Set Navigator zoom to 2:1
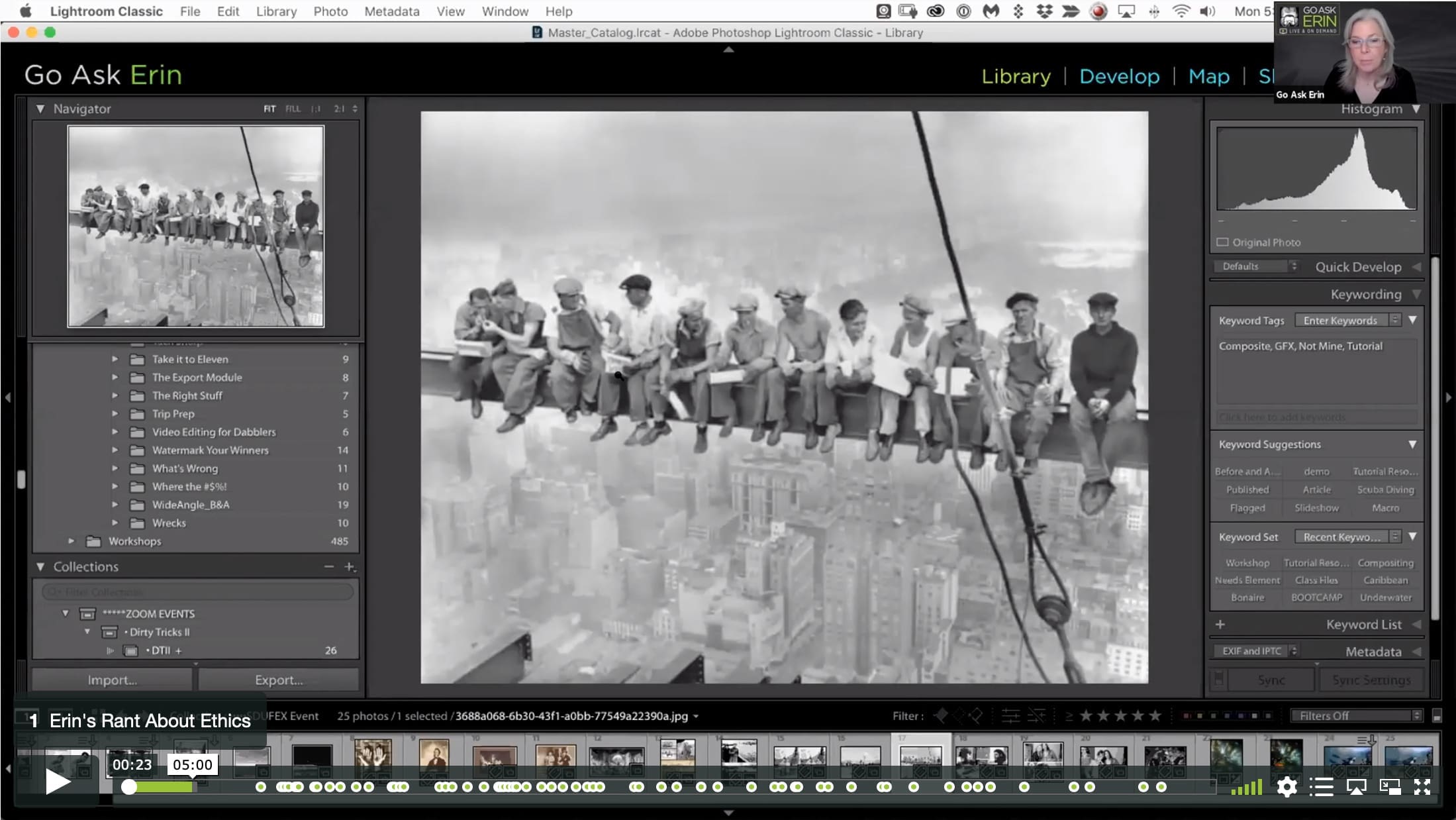The height and width of the screenshot is (820, 1456). click(x=339, y=109)
